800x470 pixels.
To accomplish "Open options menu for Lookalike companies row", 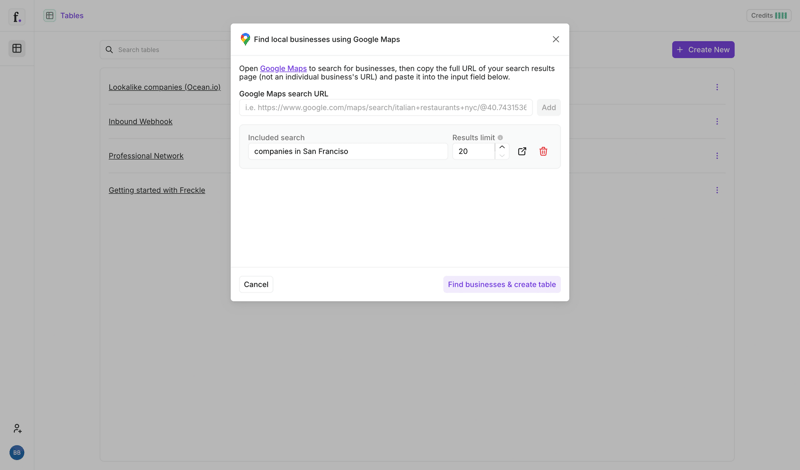I will [x=717, y=87].
